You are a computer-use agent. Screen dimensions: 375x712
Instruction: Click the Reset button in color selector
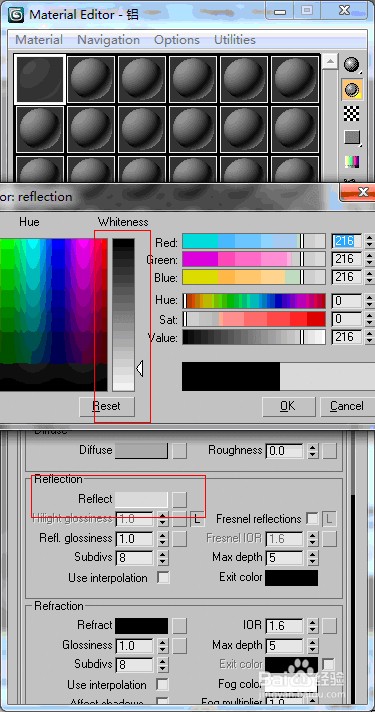click(107, 406)
